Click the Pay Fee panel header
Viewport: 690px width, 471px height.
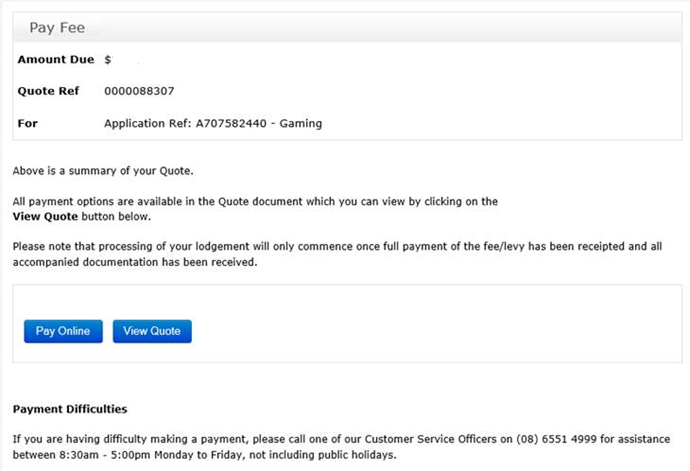pyautogui.click(x=55, y=28)
